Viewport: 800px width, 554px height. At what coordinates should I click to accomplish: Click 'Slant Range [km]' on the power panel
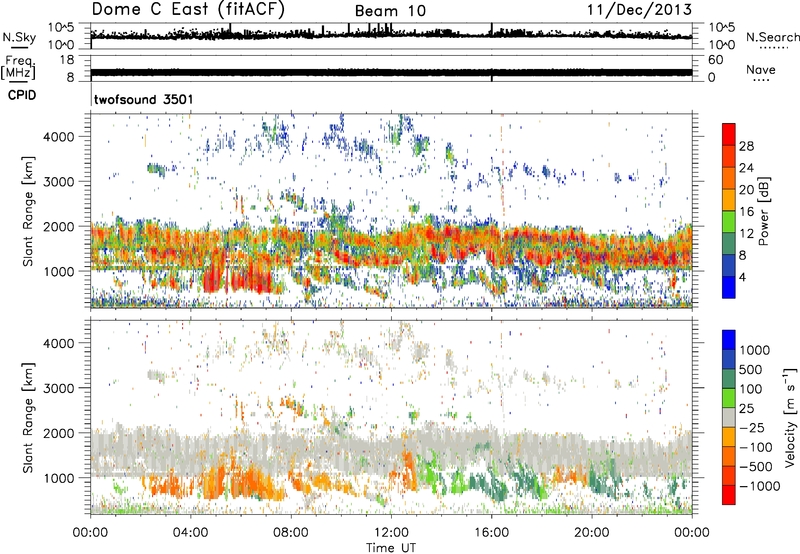coord(28,211)
